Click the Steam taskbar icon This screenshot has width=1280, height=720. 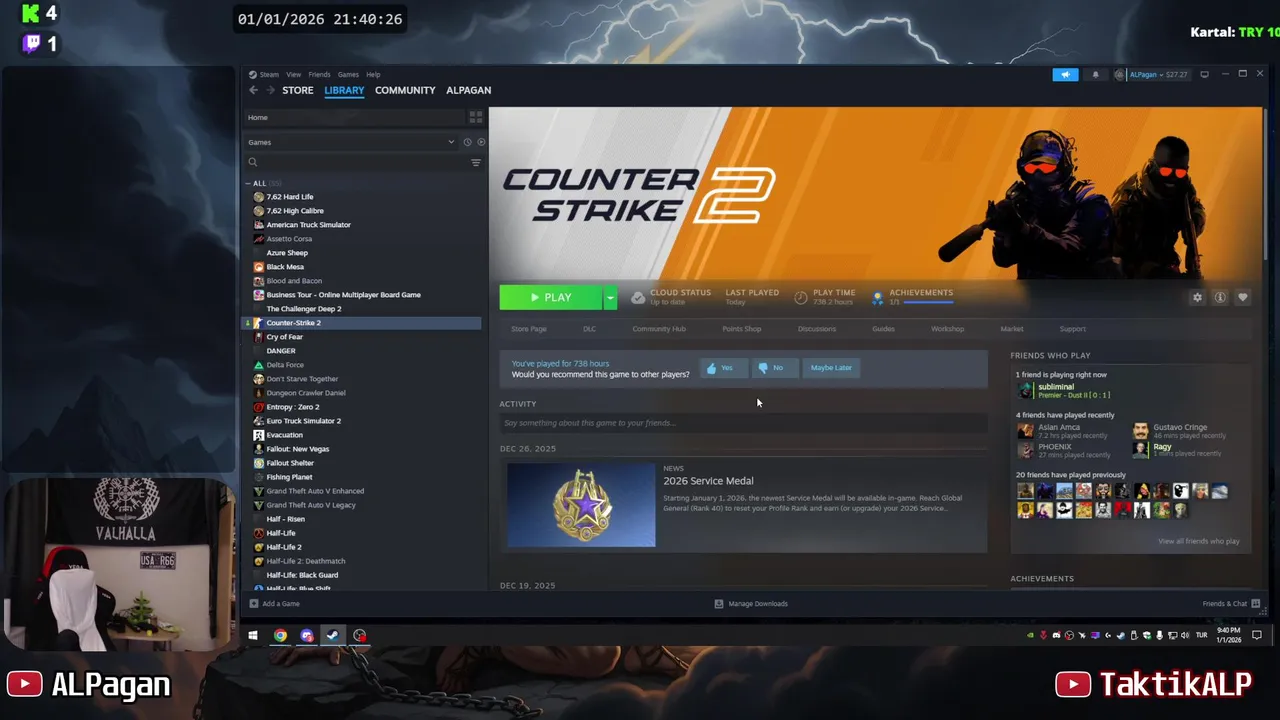tap(333, 635)
